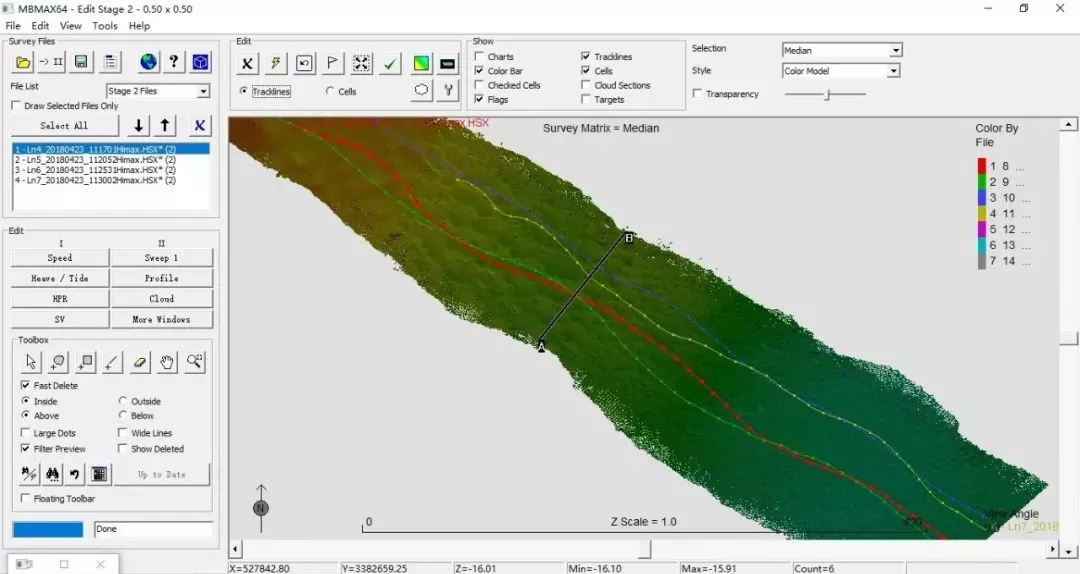Image resolution: width=1080 pixels, height=574 pixels.
Task: Click the Sweep 1 button
Action: tap(162, 258)
